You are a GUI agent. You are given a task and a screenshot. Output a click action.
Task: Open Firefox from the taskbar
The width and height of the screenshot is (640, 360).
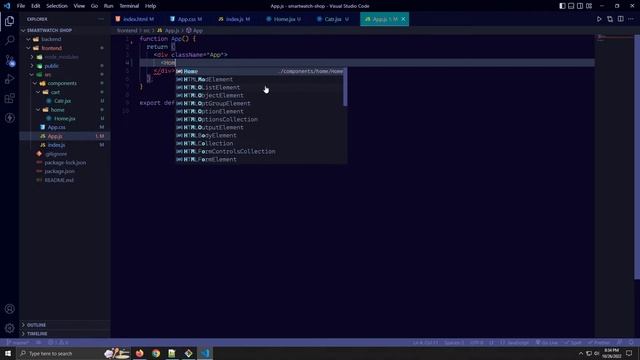point(140,353)
